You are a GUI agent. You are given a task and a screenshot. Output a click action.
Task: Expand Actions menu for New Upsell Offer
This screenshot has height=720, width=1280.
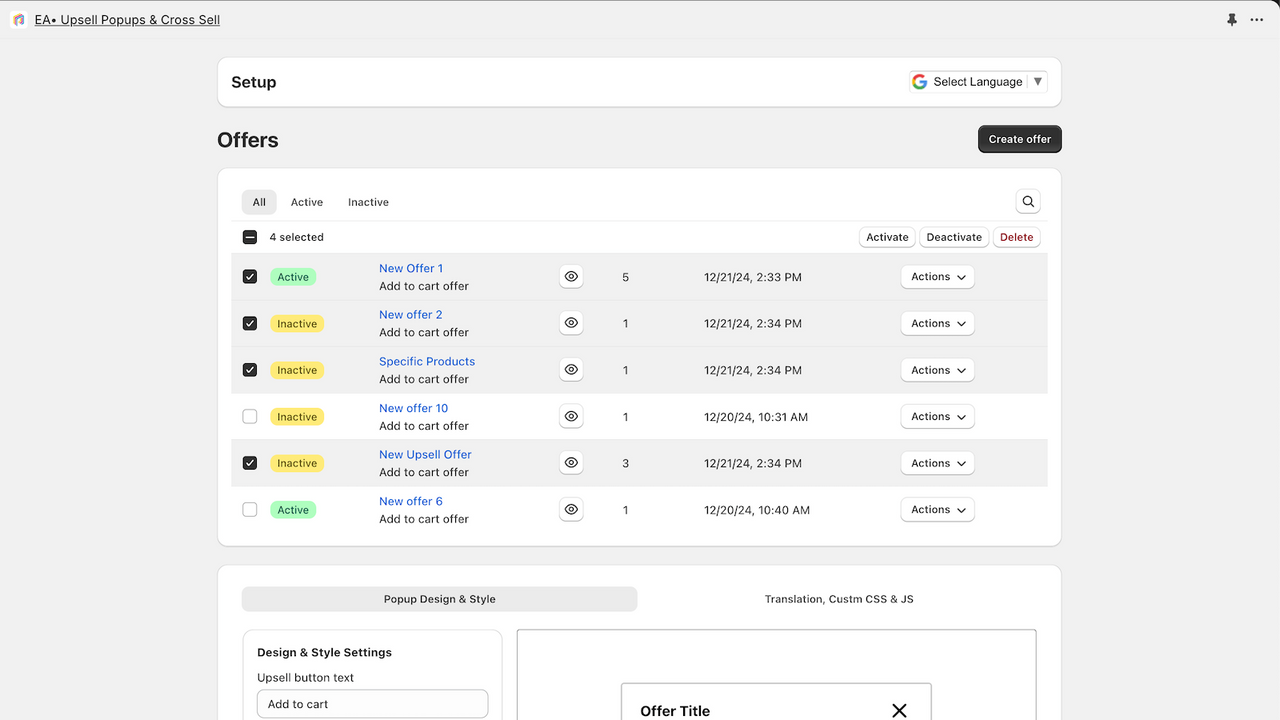click(937, 463)
